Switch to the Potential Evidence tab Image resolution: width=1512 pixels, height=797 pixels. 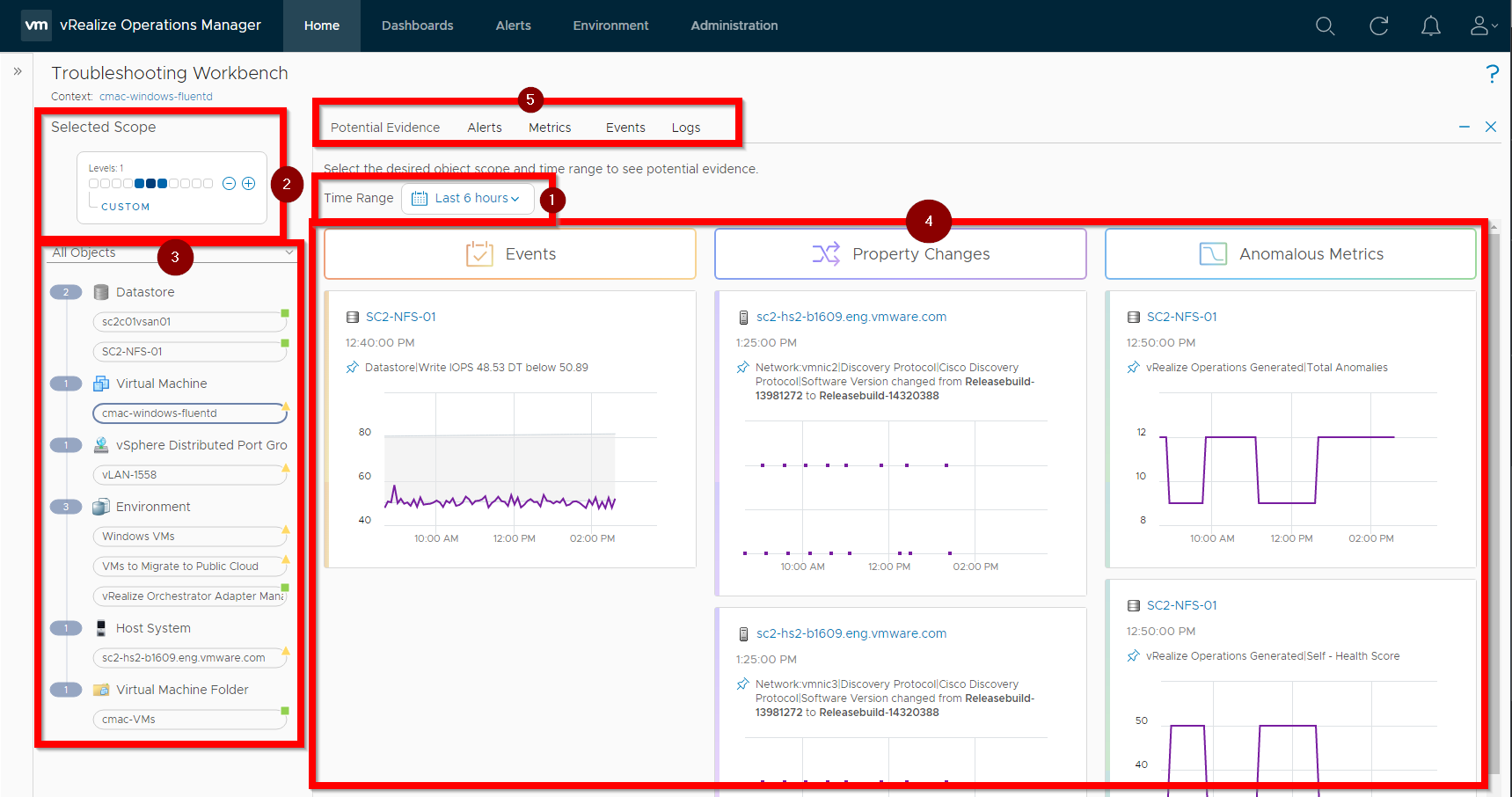click(385, 128)
